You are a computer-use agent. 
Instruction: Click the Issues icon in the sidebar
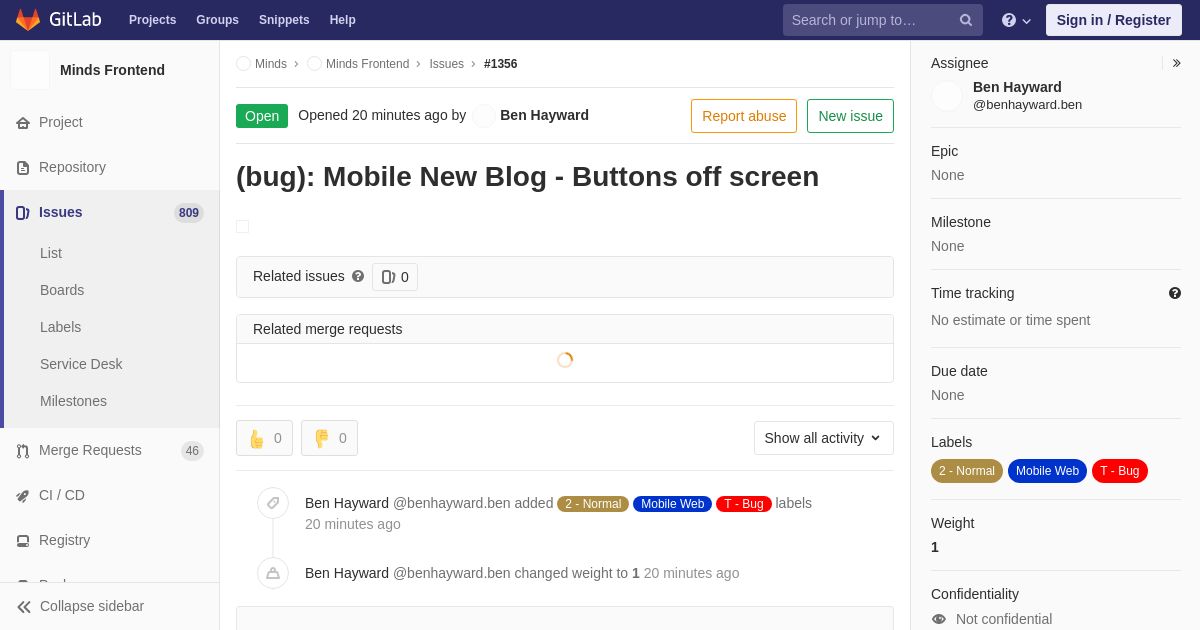23,213
